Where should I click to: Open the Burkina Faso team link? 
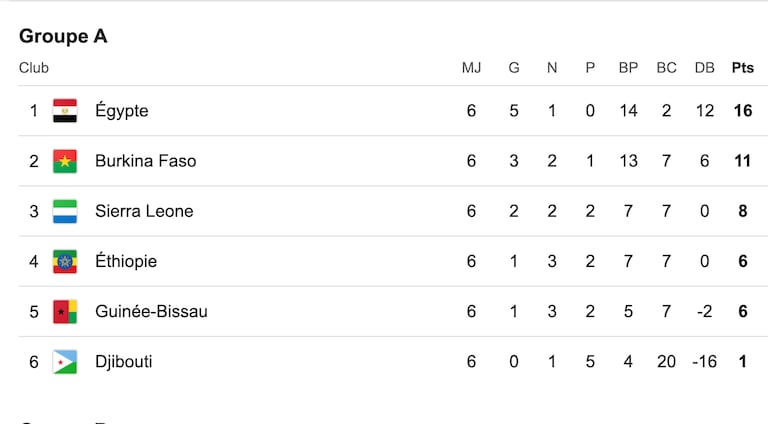click(145, 161)
